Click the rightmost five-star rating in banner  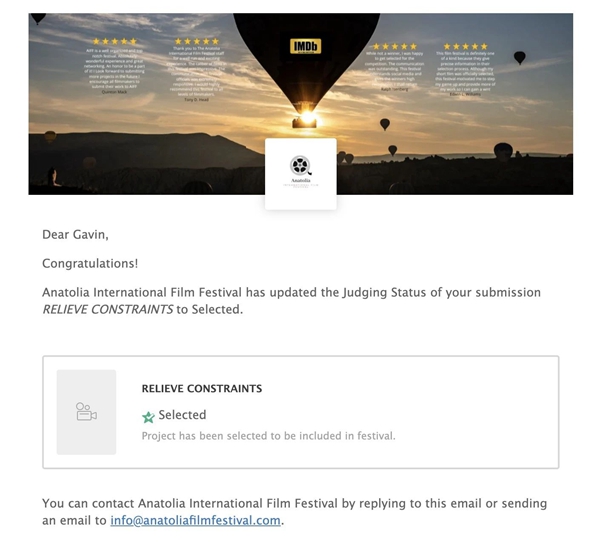point(466,46)
